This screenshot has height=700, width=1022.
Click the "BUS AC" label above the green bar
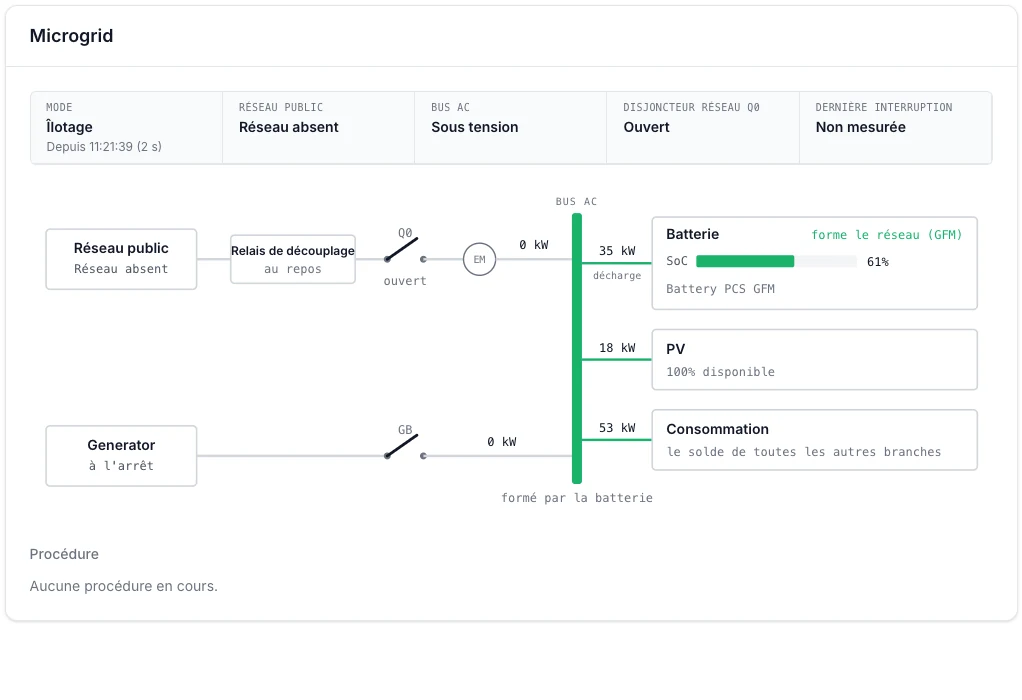pos(576,202)
